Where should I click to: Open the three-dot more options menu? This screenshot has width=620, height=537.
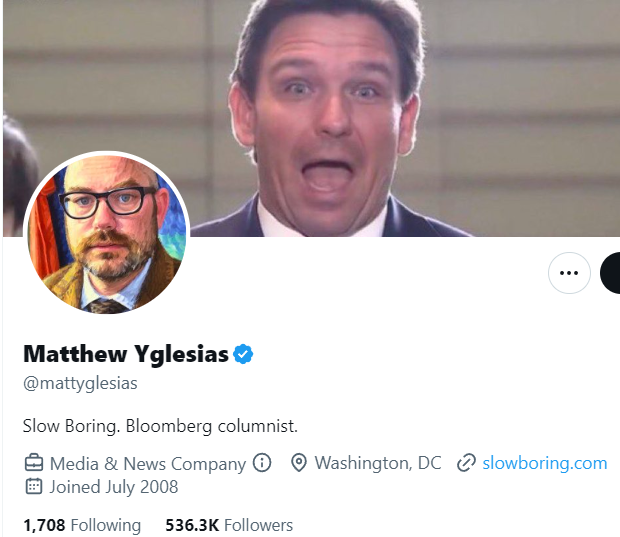tap(569, 272)
